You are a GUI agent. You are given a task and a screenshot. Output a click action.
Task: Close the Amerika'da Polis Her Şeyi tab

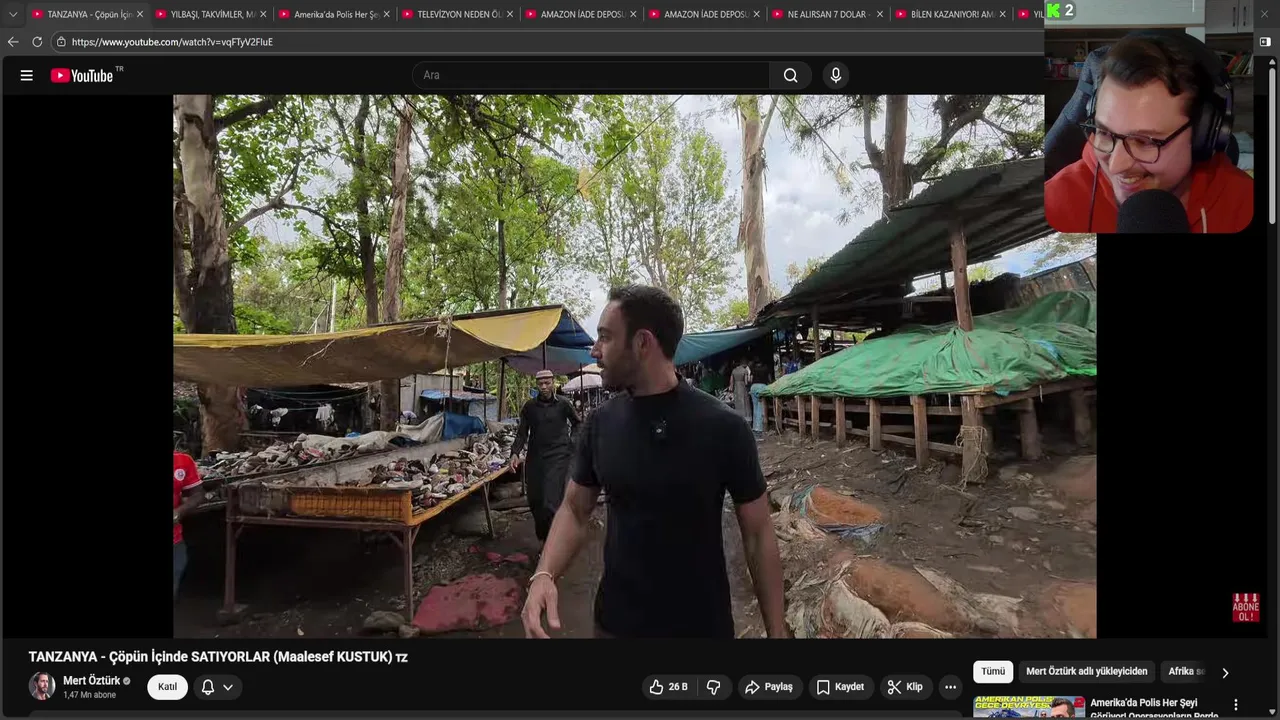pyautogui.click(x=386, y=14)
